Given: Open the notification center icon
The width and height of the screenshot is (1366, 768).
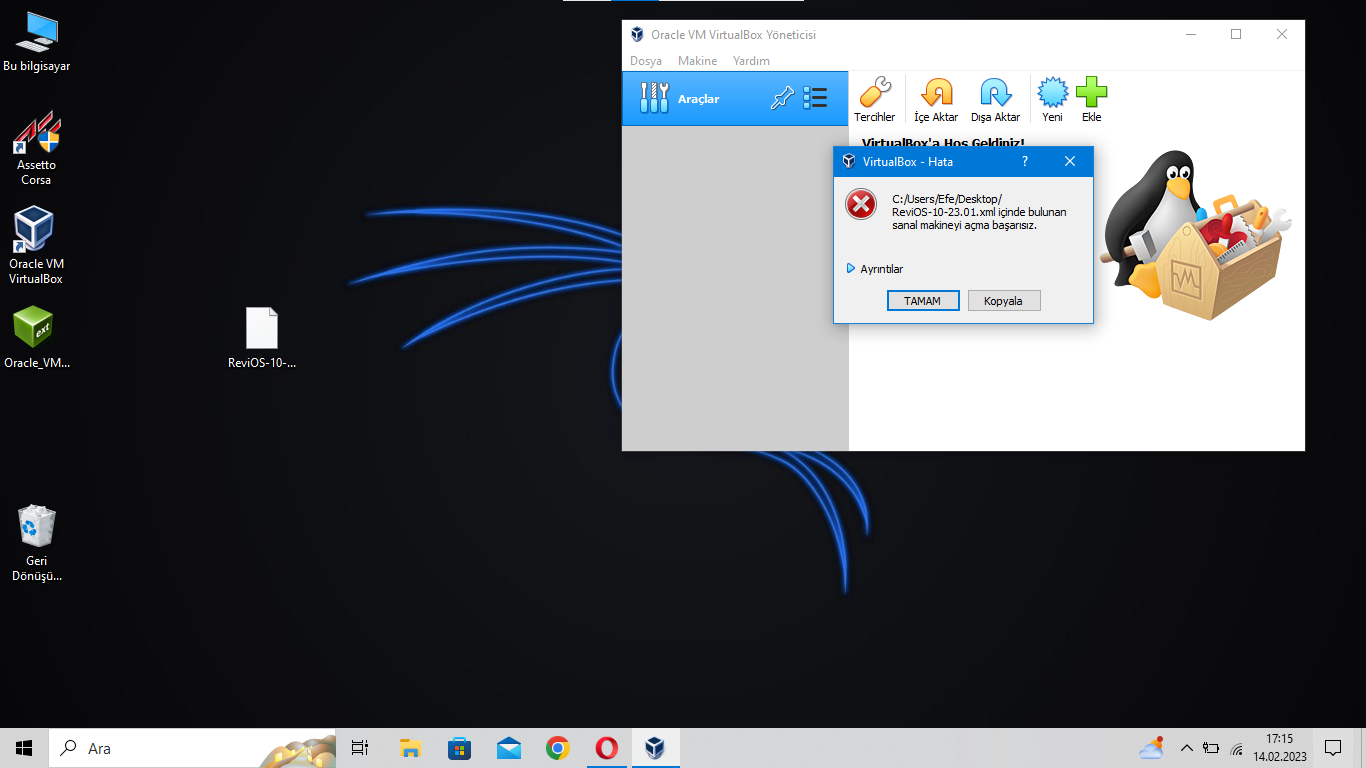Looking at the screenshot, I should pyautogui.click(x=1333, y=748).
